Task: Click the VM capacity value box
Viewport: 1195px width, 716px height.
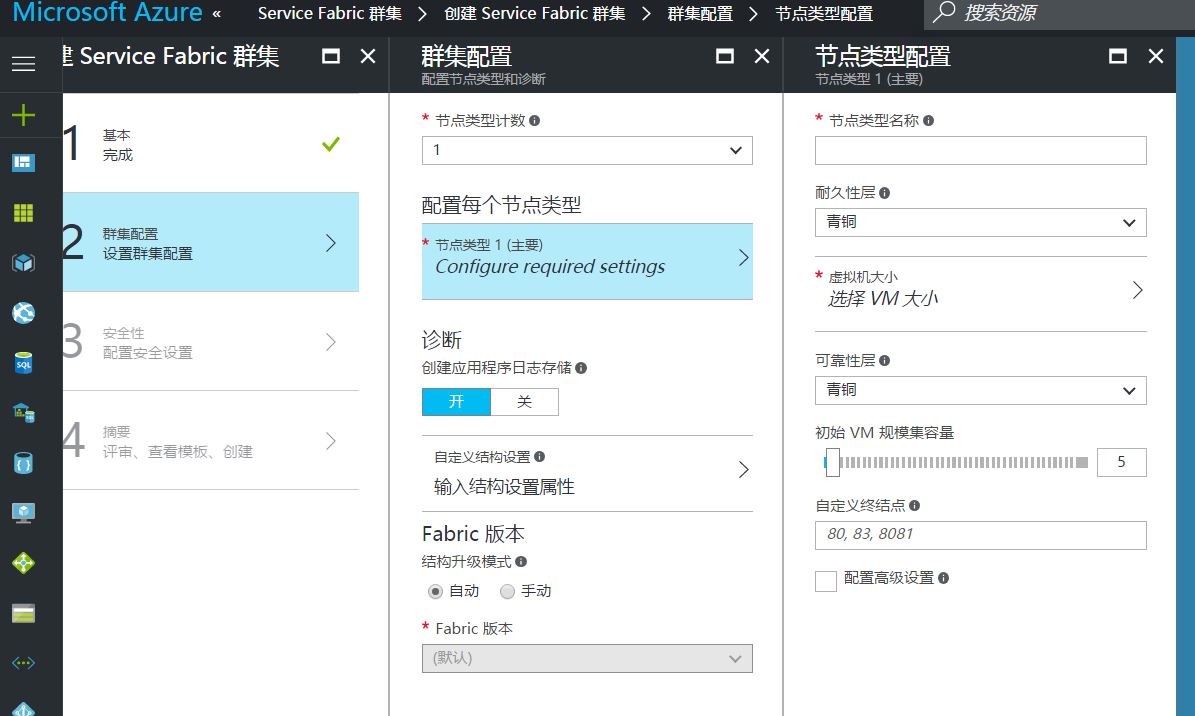Action: (1122, 462)
